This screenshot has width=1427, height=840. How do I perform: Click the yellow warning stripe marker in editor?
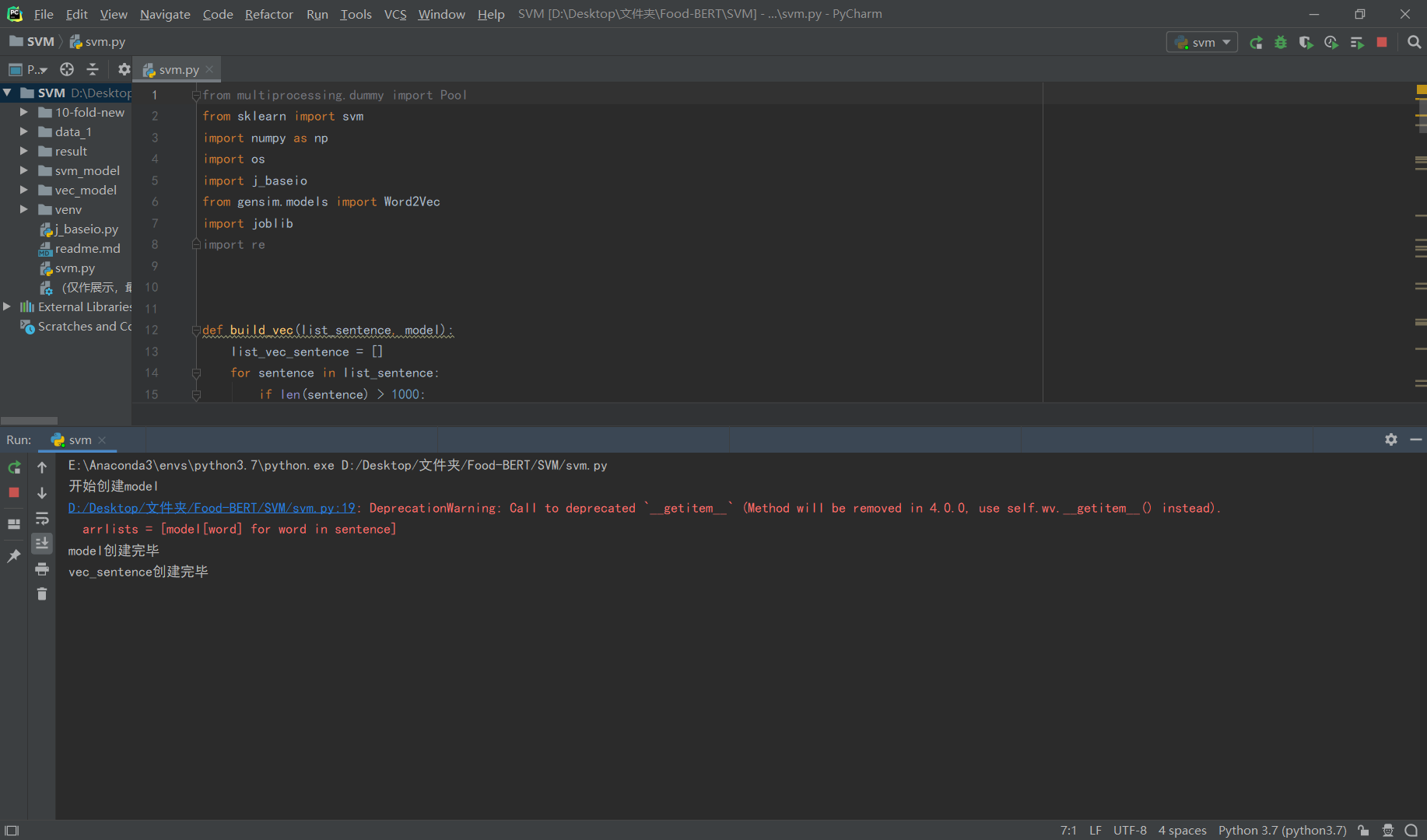coord(1421,90)
